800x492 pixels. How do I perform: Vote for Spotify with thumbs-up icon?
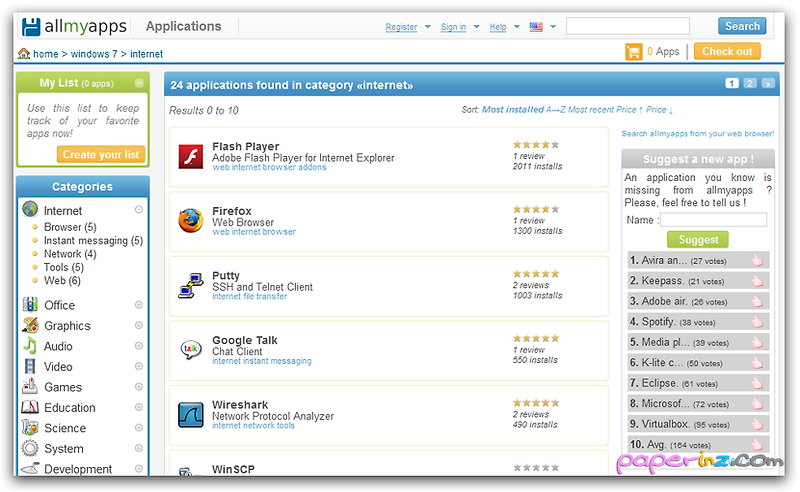pos(757,322)
